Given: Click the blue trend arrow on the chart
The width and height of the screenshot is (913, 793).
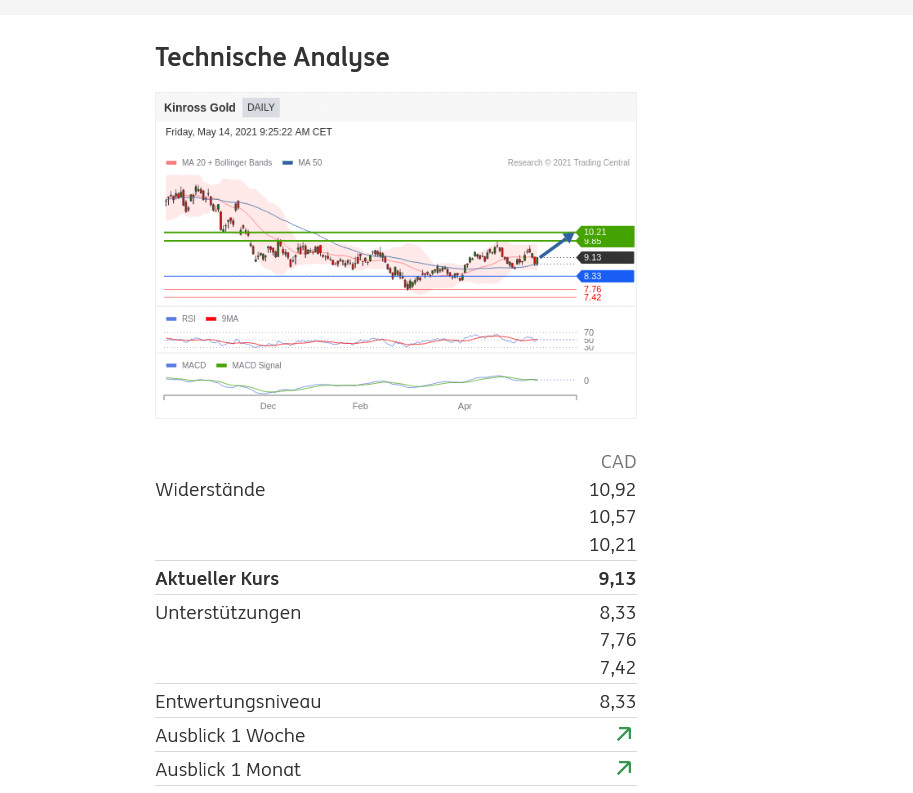Looking at the screenshot, I should pyautogui.click(x=557, y=245).
